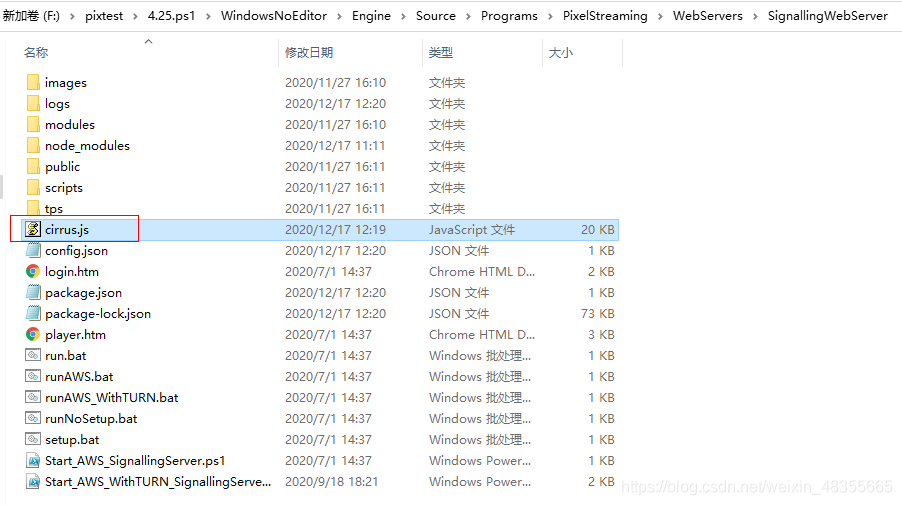Image resolution: width=902 pixels, height=505 pixels.
Task: Select the file name config.json
Action: pyautogui.click(x=77, y=250)
